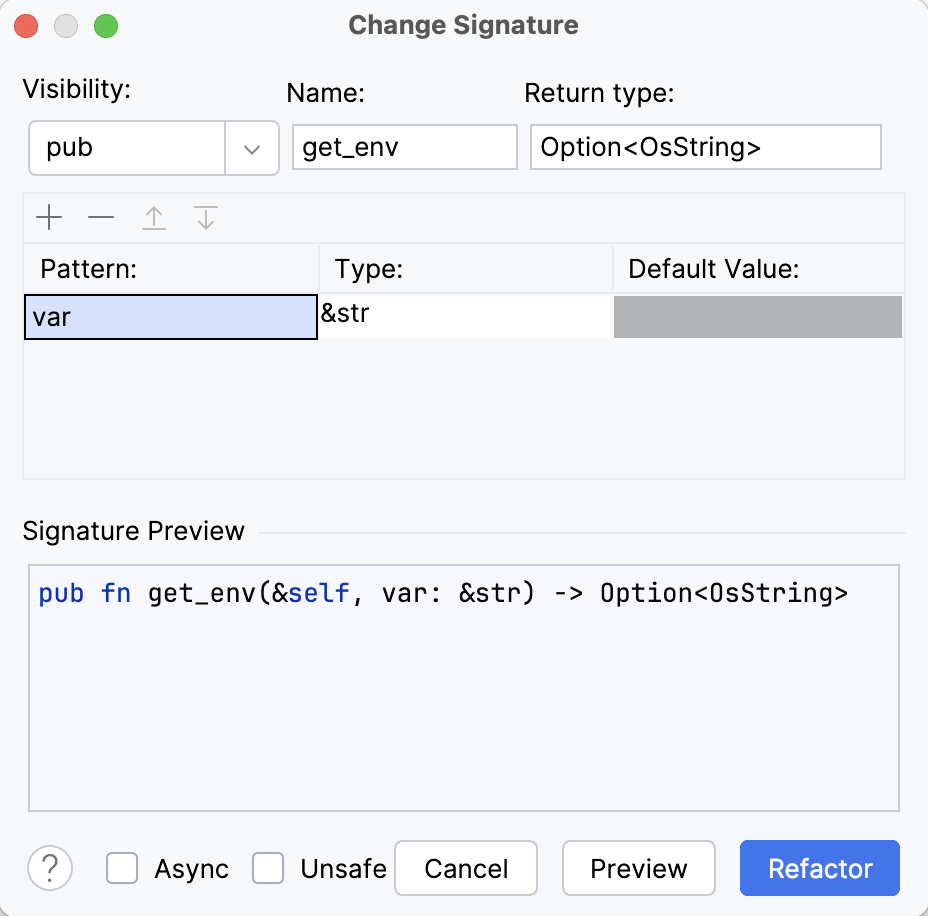This screenshot has height=916, width=928.
Task: Open the Preview of changes
Action: (638, 868)
